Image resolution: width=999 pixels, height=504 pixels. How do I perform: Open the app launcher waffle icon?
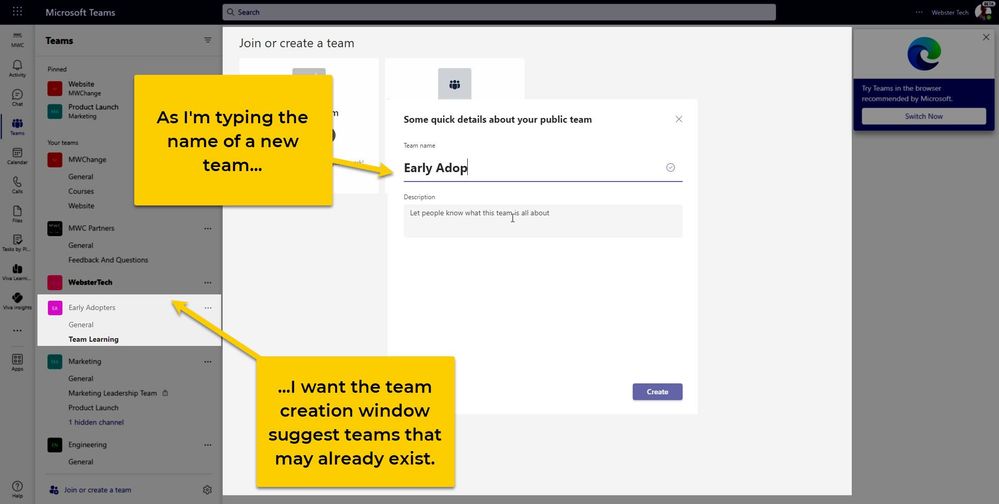pos(17,11)
